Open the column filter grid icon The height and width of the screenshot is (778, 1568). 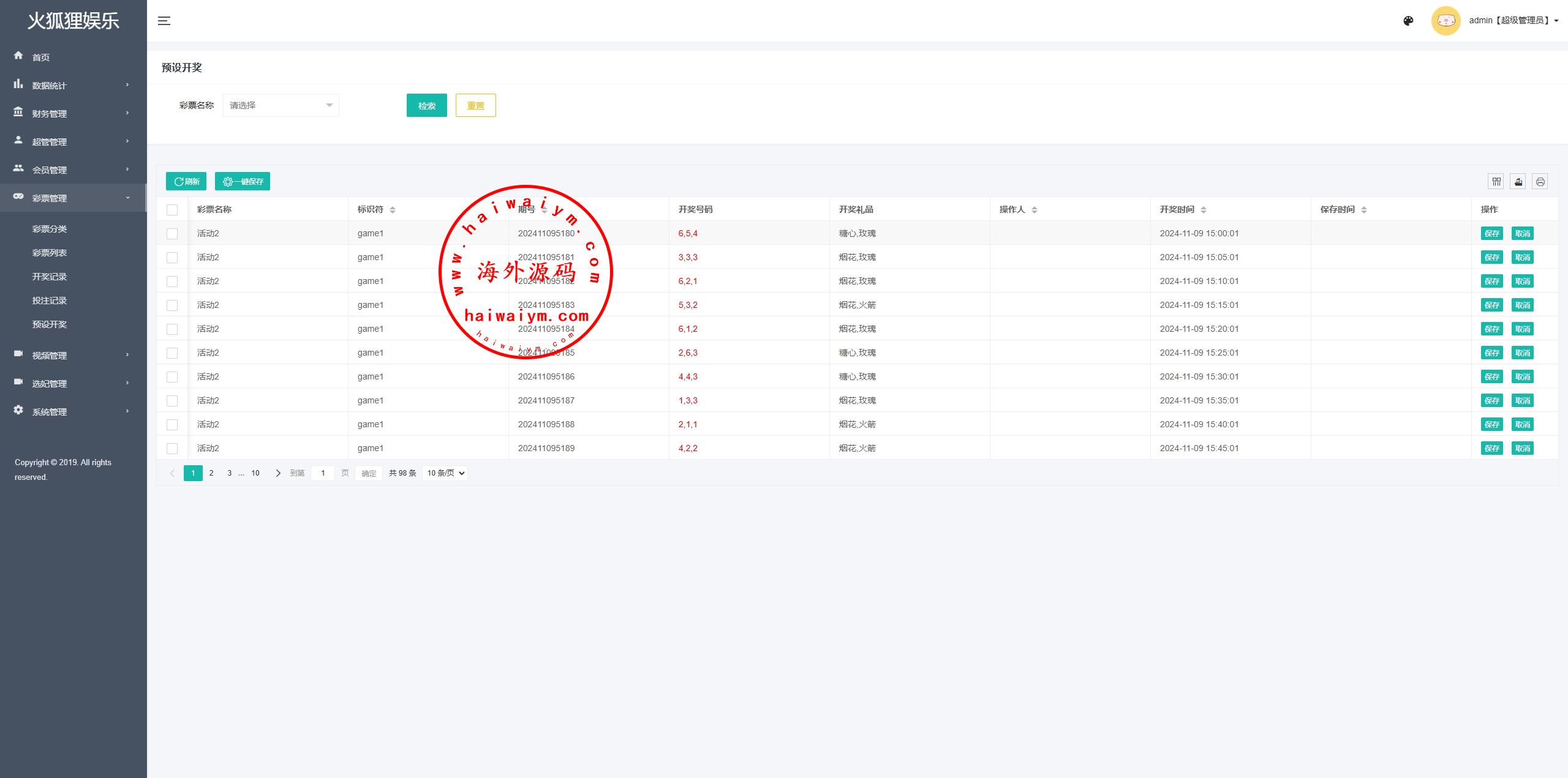(x=1496, y=181)
